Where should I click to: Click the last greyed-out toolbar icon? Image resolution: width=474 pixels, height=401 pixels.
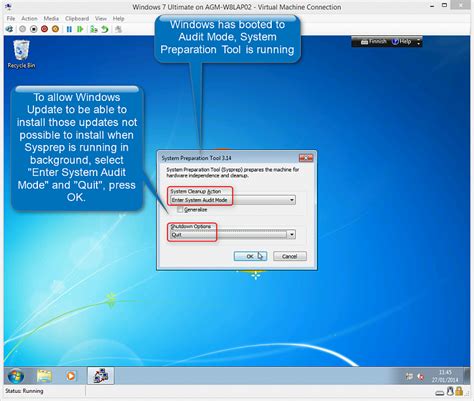118,29
